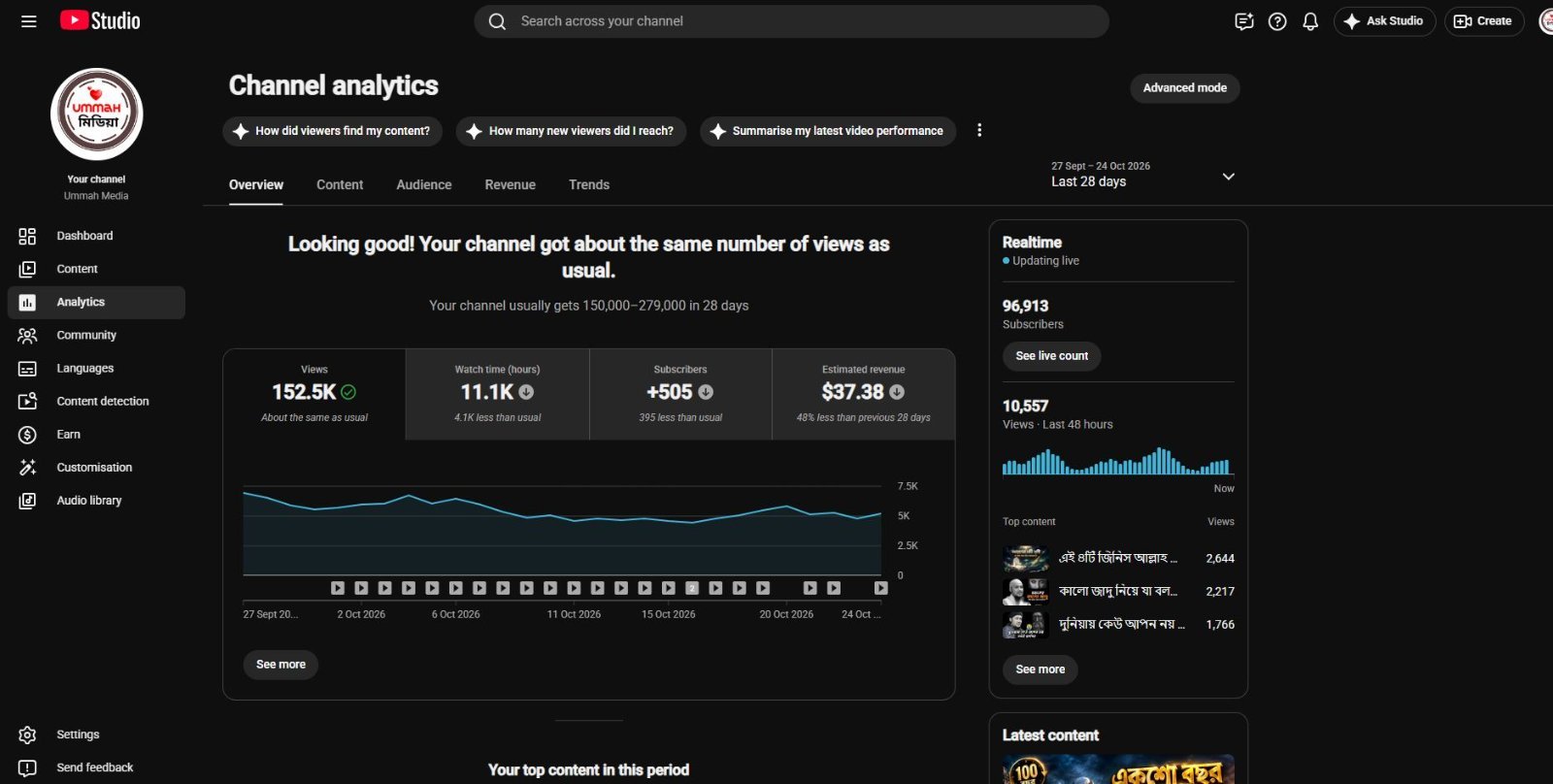Open Settings in the sidebar
This screenshot has width=1553, height=784.
[x=96, y=735]
